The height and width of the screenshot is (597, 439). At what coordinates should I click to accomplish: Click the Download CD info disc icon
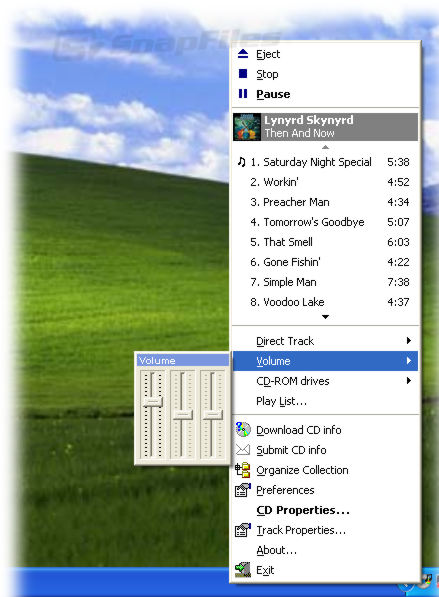pyautogui.click(x=243, y=429)
